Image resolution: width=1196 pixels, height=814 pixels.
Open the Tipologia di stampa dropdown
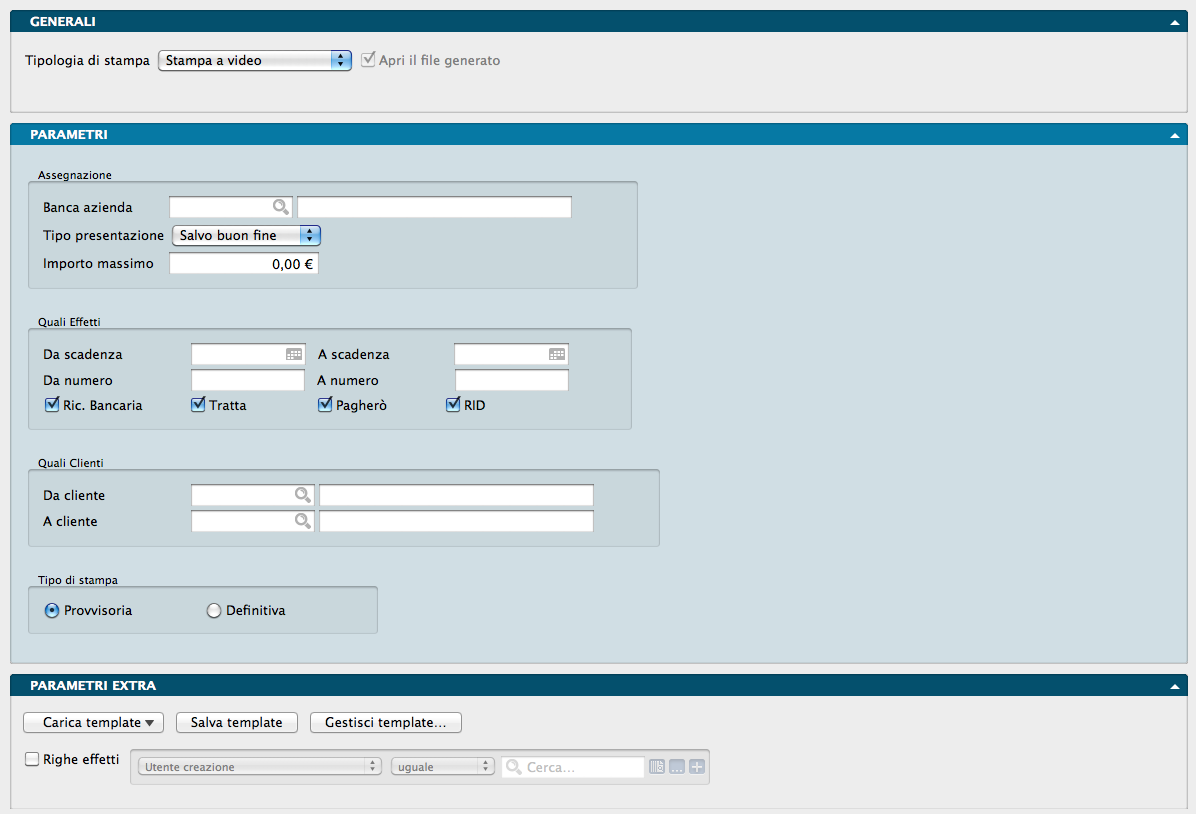(255, 61)
